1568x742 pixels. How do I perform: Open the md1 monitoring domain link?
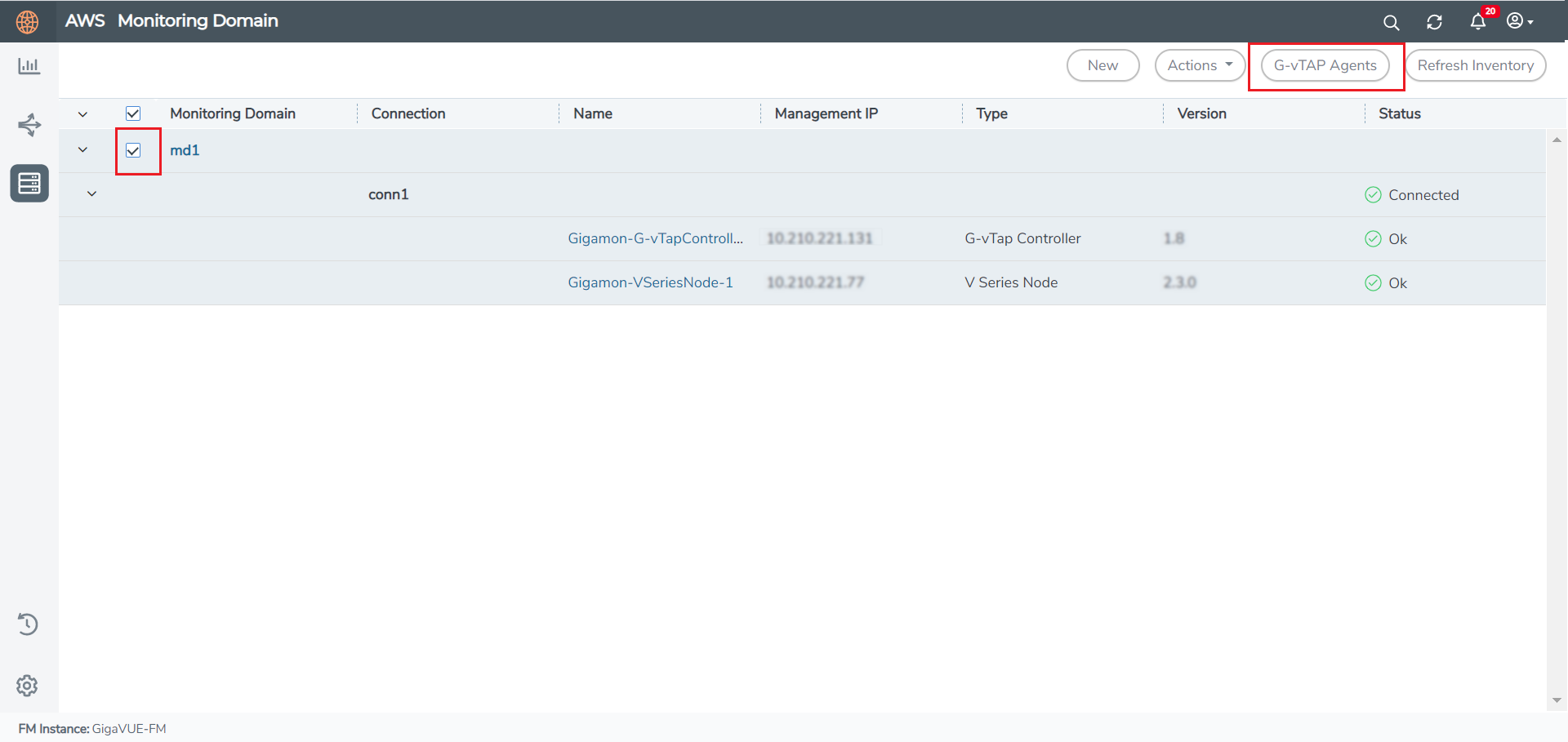coord(185,150)
